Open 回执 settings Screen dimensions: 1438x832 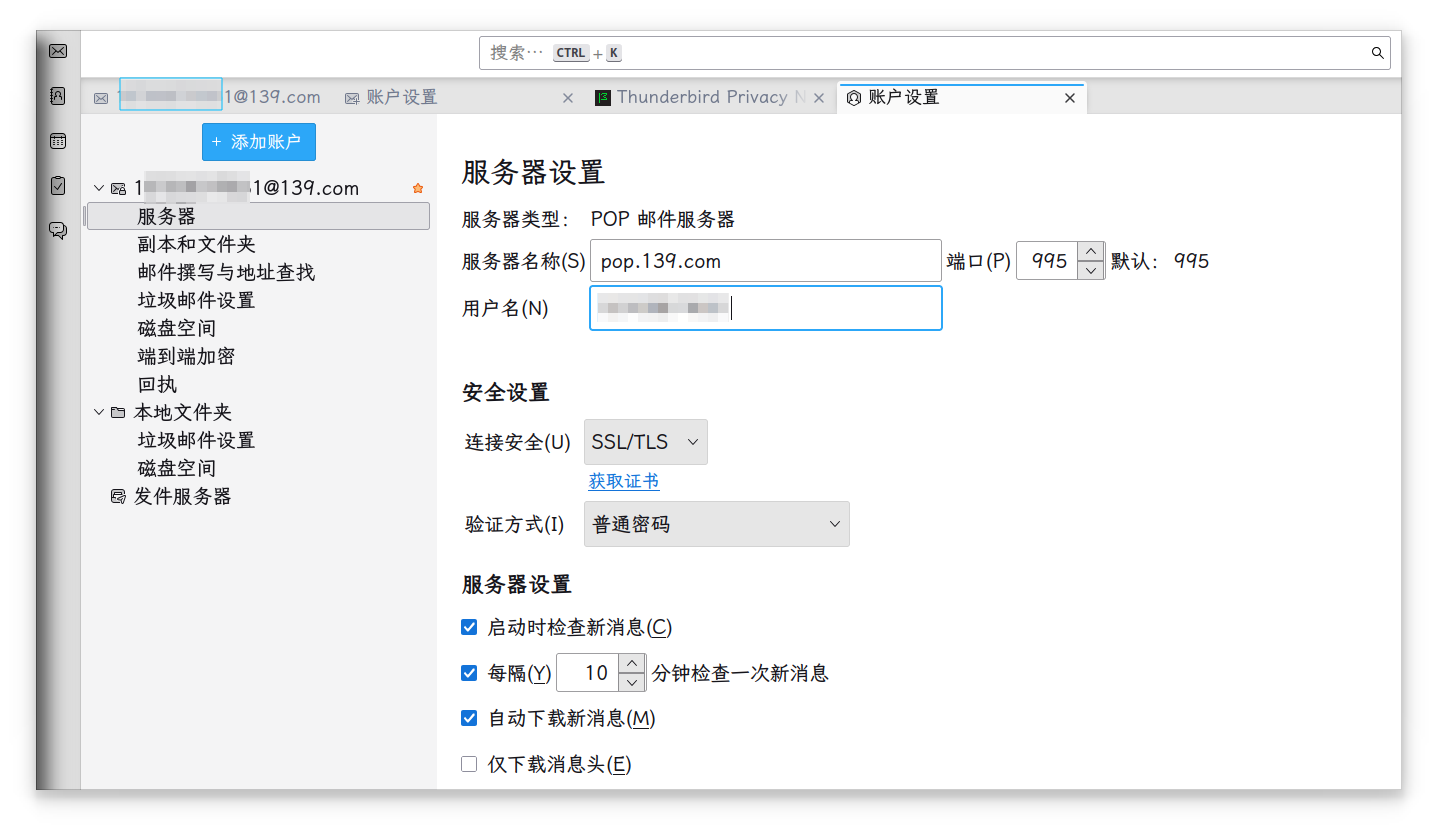coord(158,384)
